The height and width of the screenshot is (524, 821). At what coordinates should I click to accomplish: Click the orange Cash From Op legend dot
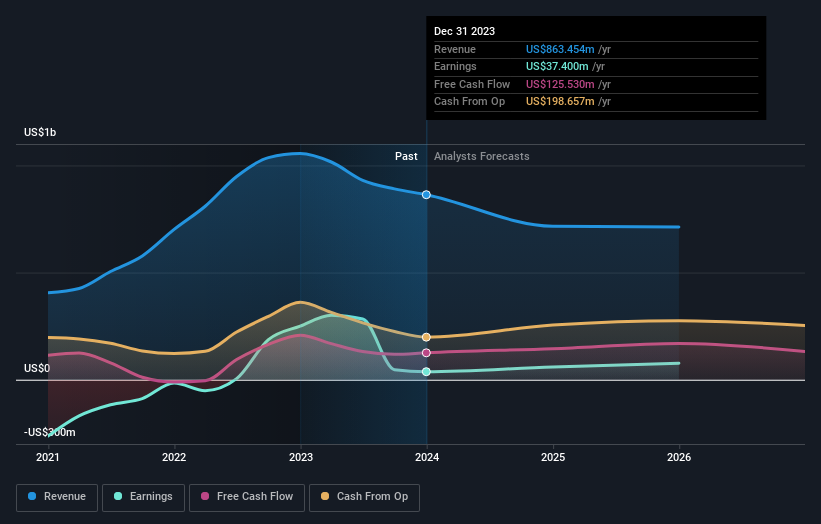click(x=325, y=496)
